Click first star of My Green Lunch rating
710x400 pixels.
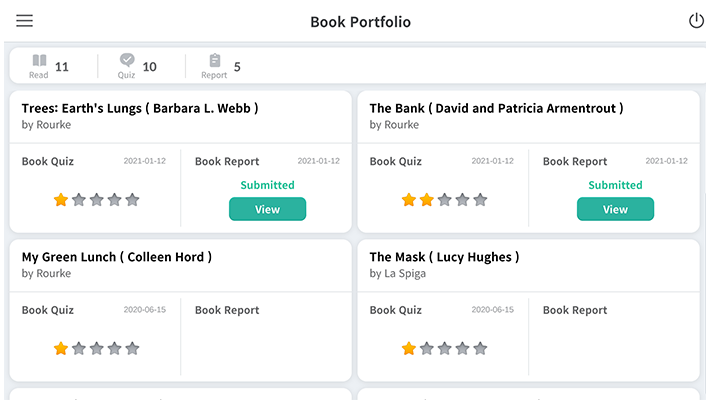pyautogui.click(x=61, y=349)
